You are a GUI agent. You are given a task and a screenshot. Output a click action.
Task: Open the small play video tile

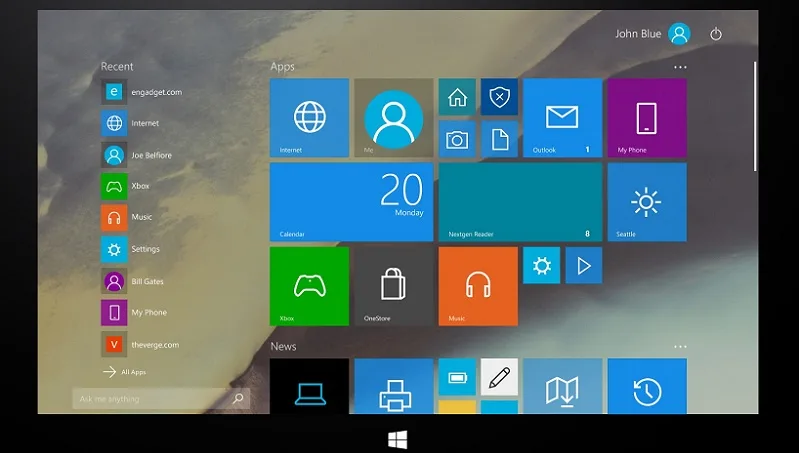584,265
